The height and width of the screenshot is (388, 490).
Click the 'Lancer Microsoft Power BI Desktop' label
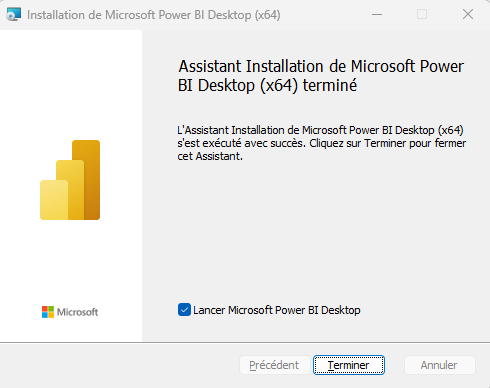point(277,310)
